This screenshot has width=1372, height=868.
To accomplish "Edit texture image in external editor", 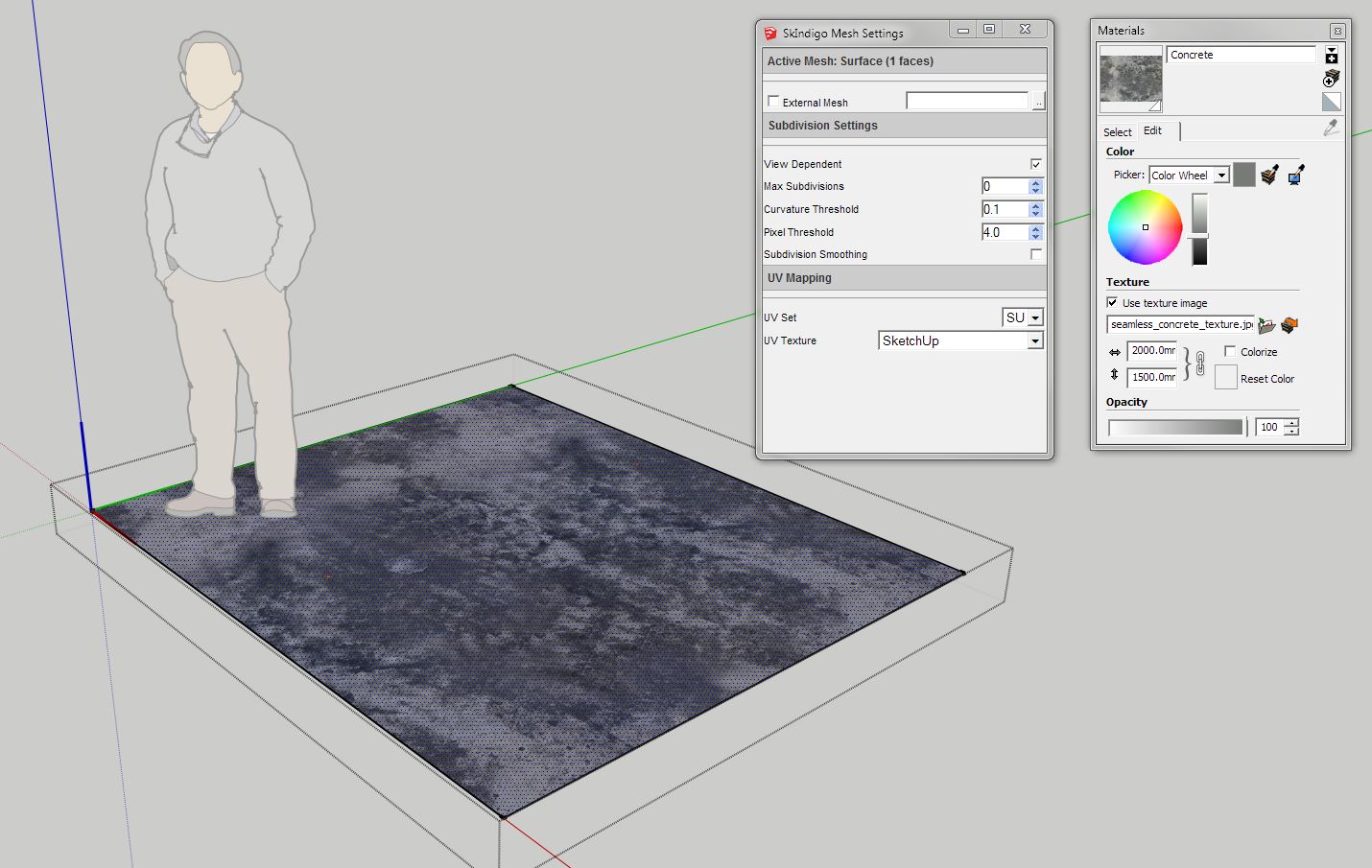I will (x=1289, y=326).
